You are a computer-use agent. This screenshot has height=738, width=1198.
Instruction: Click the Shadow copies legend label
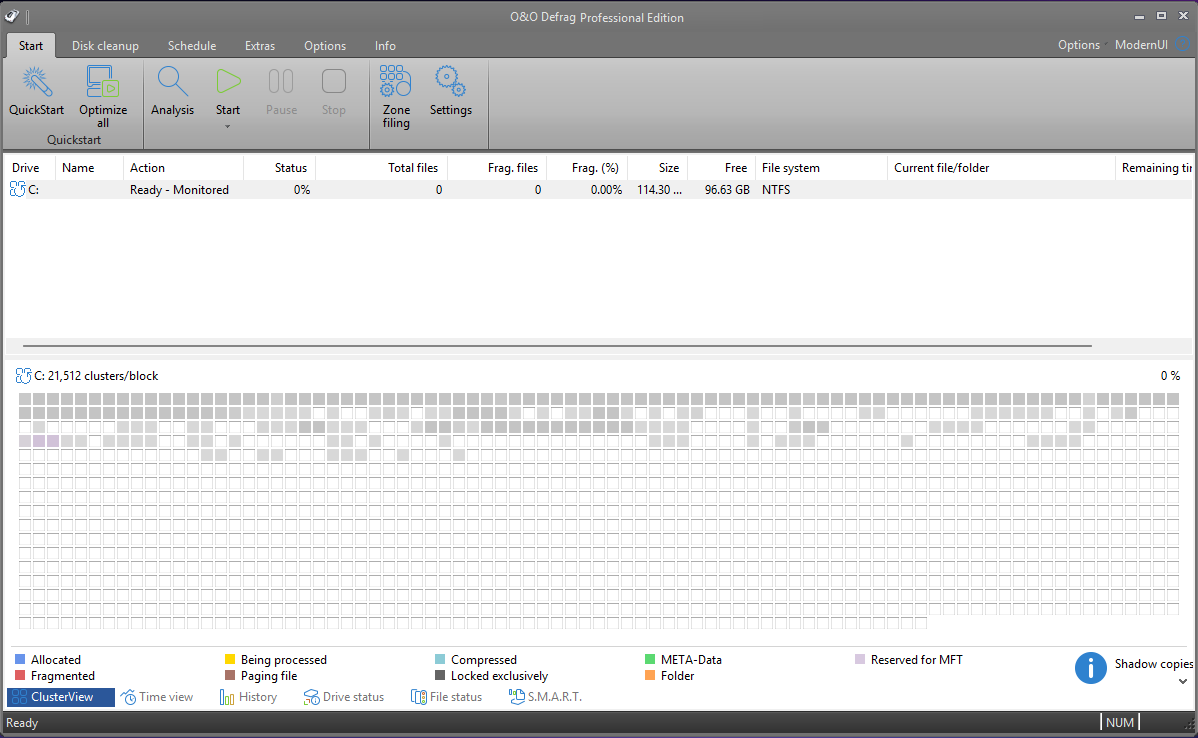1154,664
